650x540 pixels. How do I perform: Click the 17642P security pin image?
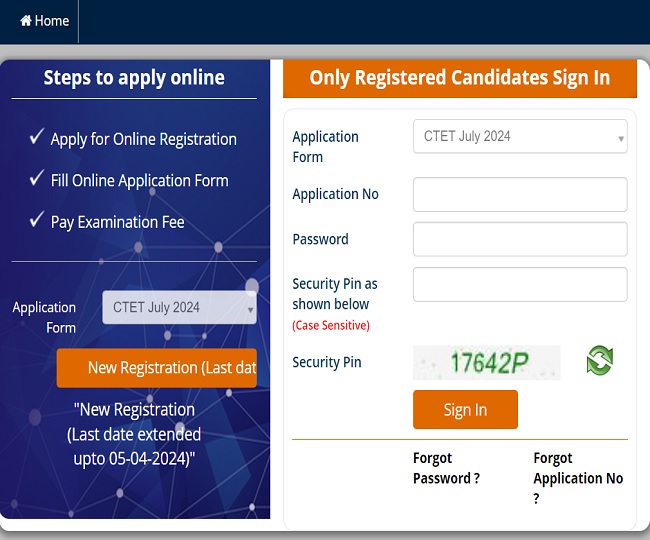(486, 363)
